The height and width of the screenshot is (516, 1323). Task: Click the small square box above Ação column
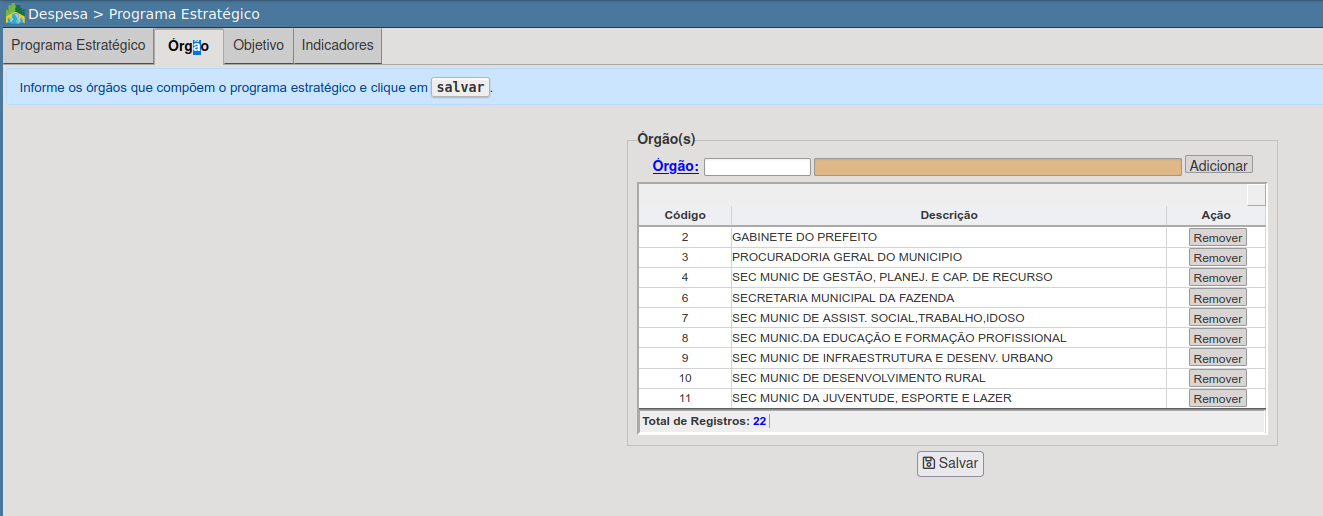click(x=1256, y=194)
